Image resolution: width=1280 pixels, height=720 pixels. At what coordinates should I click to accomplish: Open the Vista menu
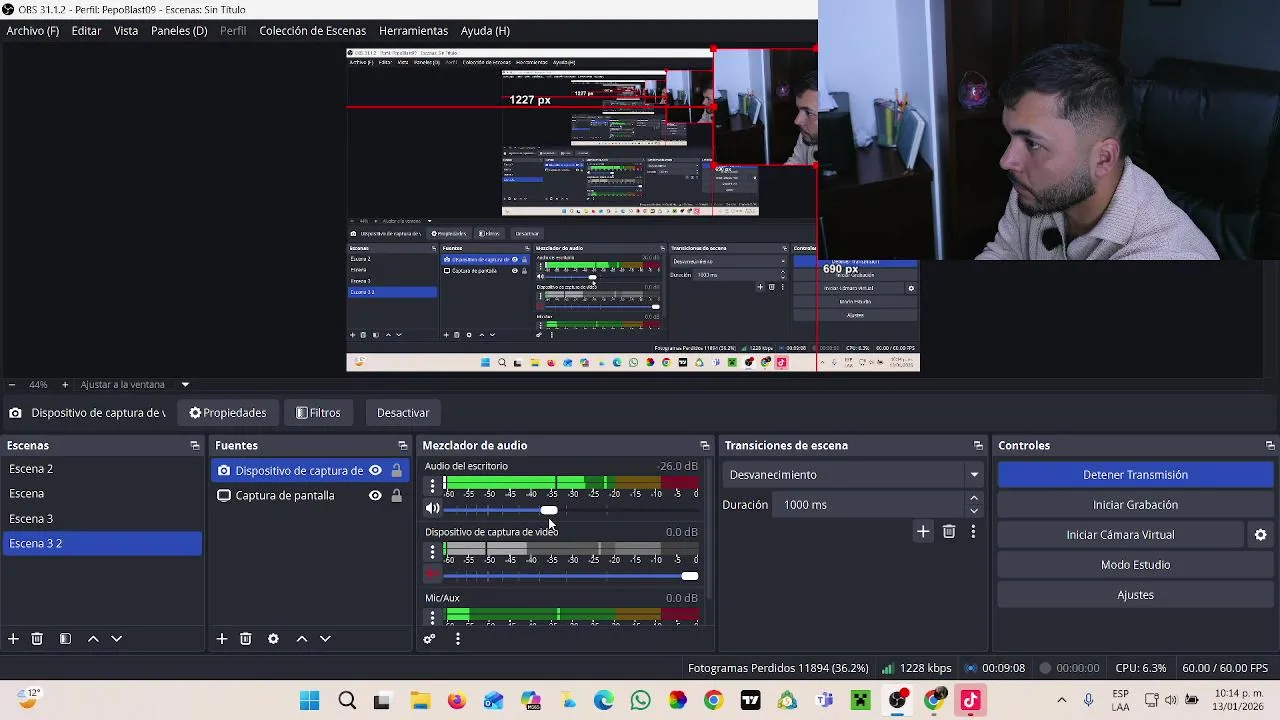click(x=126, y=31)
